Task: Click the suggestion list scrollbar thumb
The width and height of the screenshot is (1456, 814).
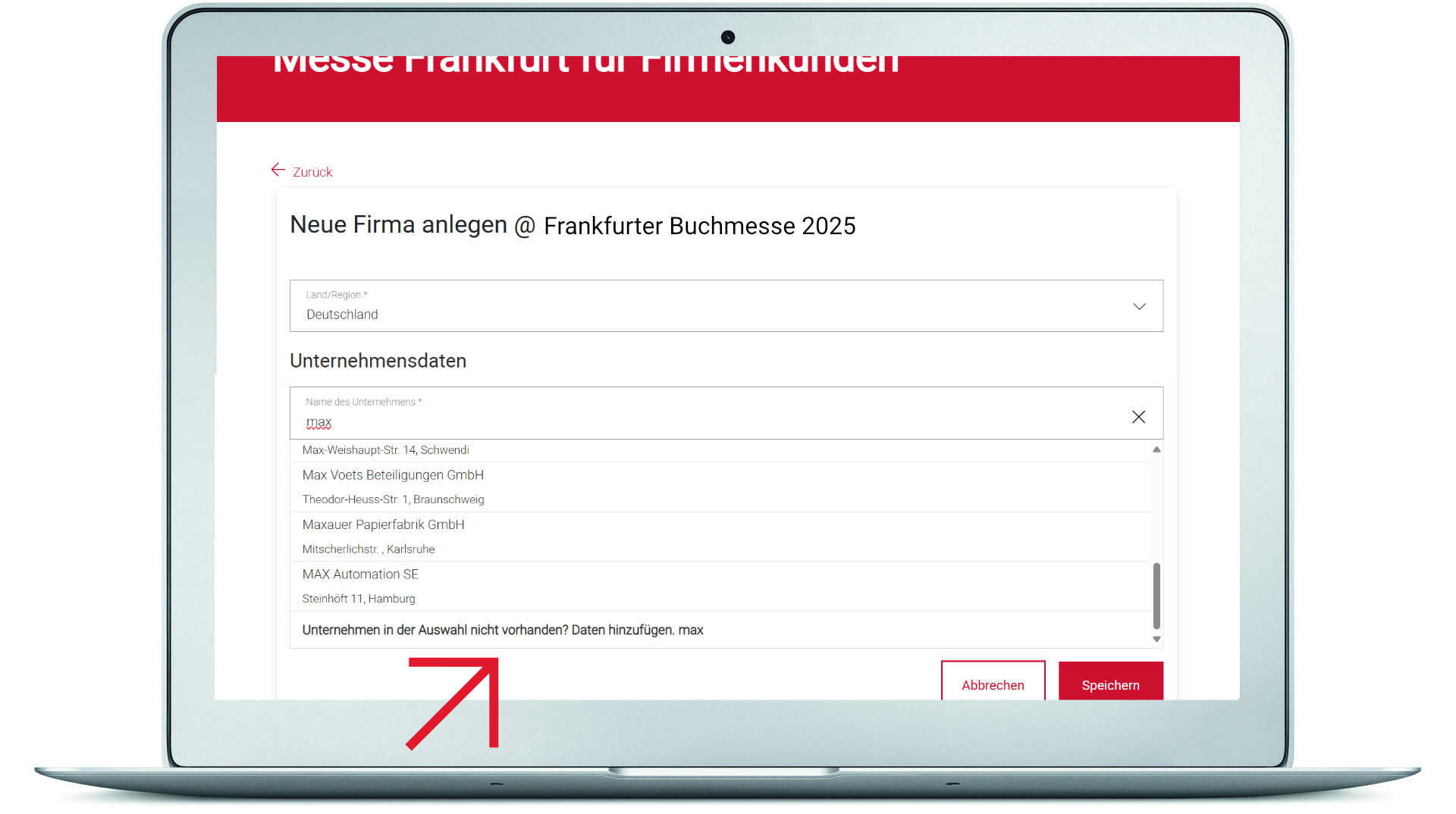Action: 1156,596
